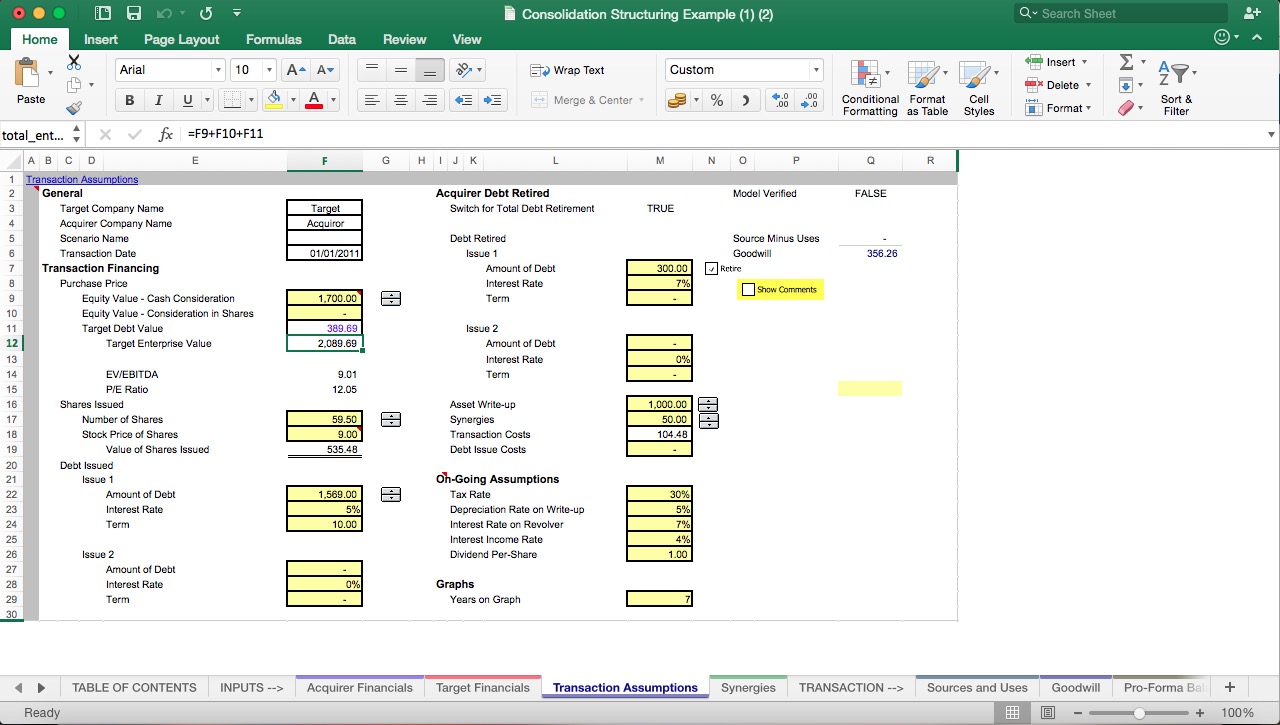Switch to the Formulas ribbon tab
The image size is (1280, 725).
[273, 39]
